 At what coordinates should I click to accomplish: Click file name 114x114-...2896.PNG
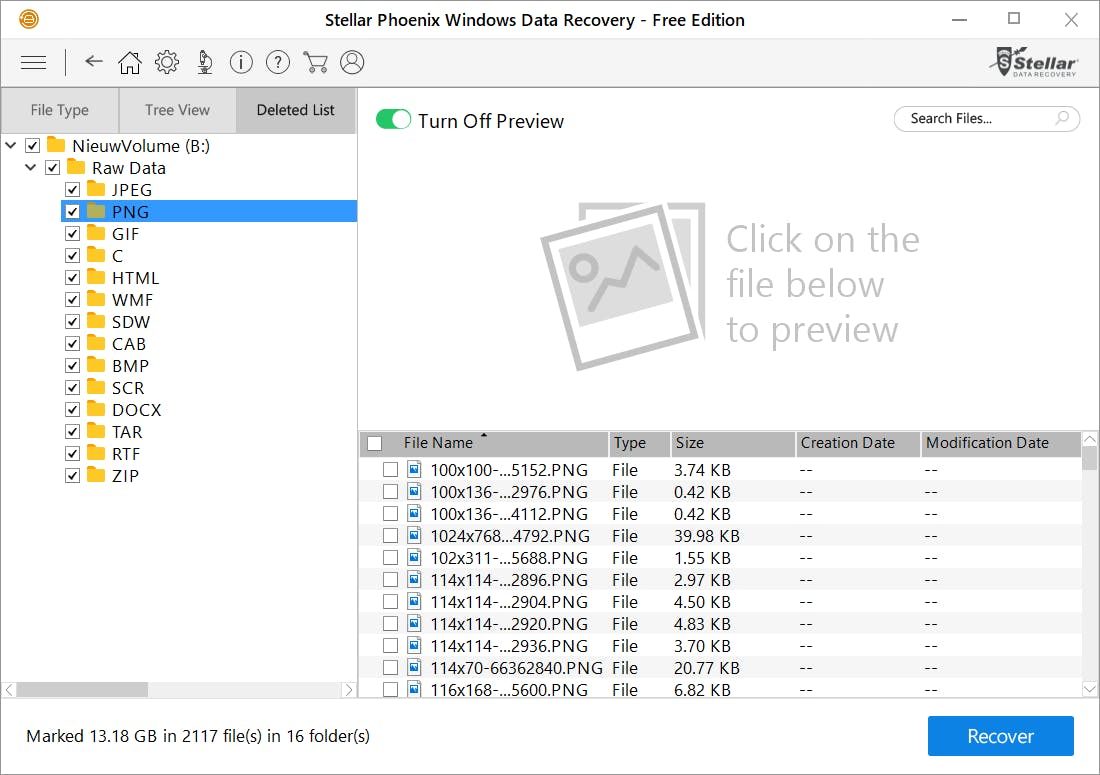pyautogui.click(x=509, y=579)
